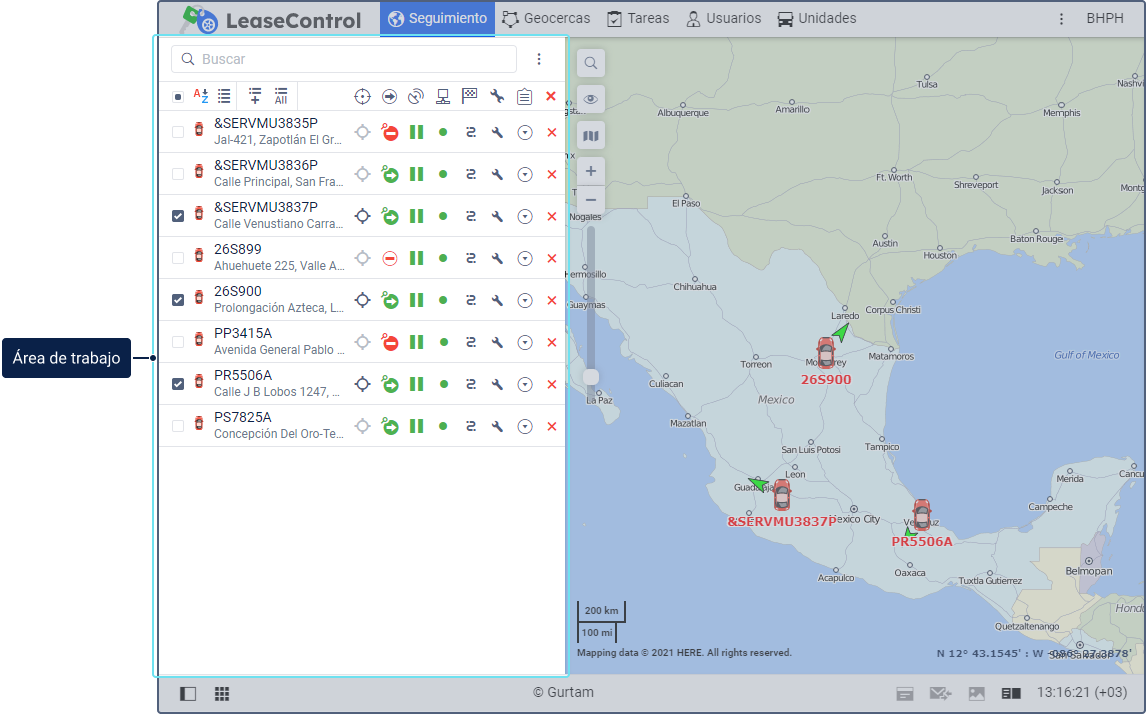Image resolution: width=1146 pixels, height=714 pixels.
Task: Toggle map visibility eye icon
Action: pos(591,99)
